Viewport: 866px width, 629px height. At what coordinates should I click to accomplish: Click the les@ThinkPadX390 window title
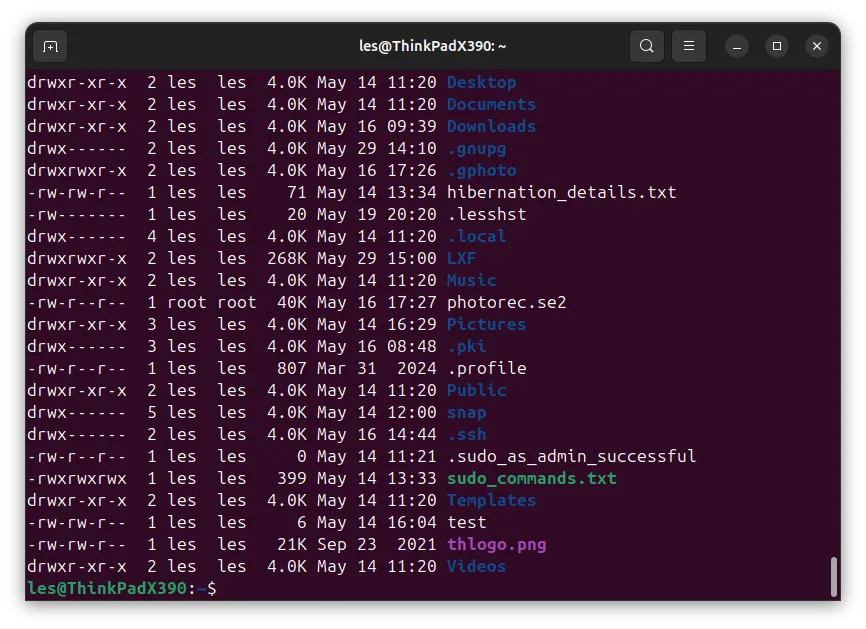[432, 46]
